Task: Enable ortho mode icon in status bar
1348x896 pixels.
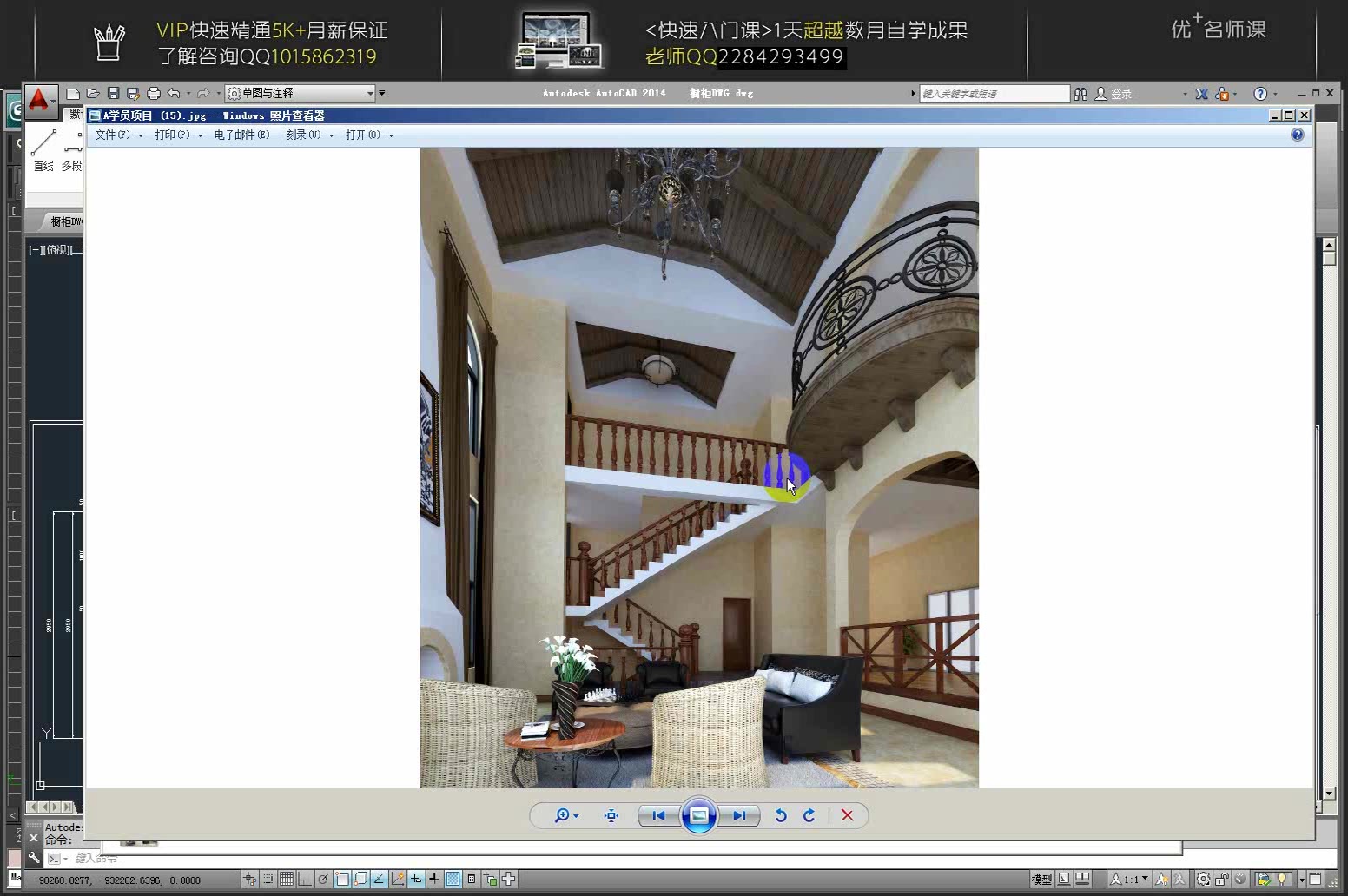Action: pyautogui.click(x=305, y=879)
